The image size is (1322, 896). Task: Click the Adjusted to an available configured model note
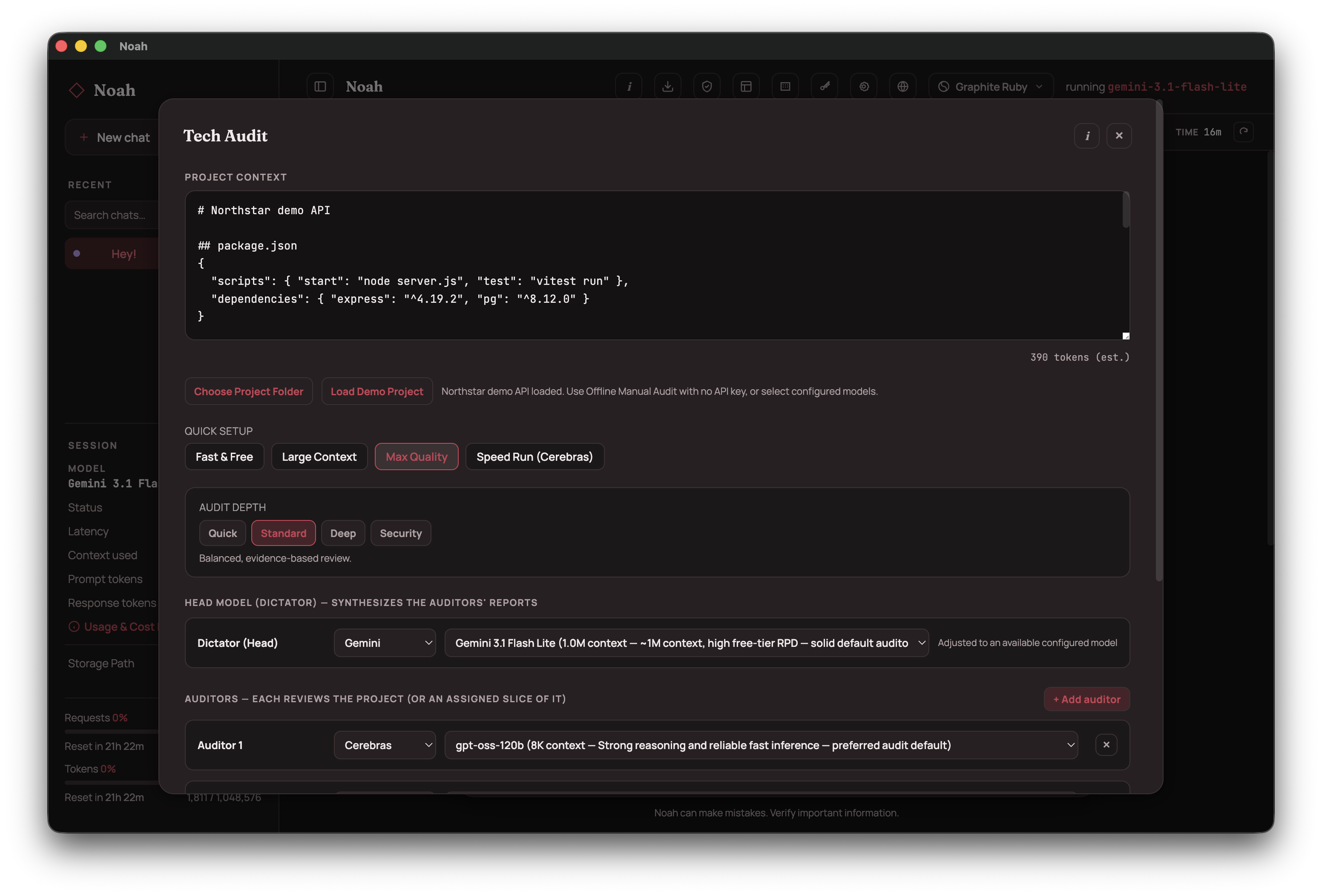coord(1027,643)
